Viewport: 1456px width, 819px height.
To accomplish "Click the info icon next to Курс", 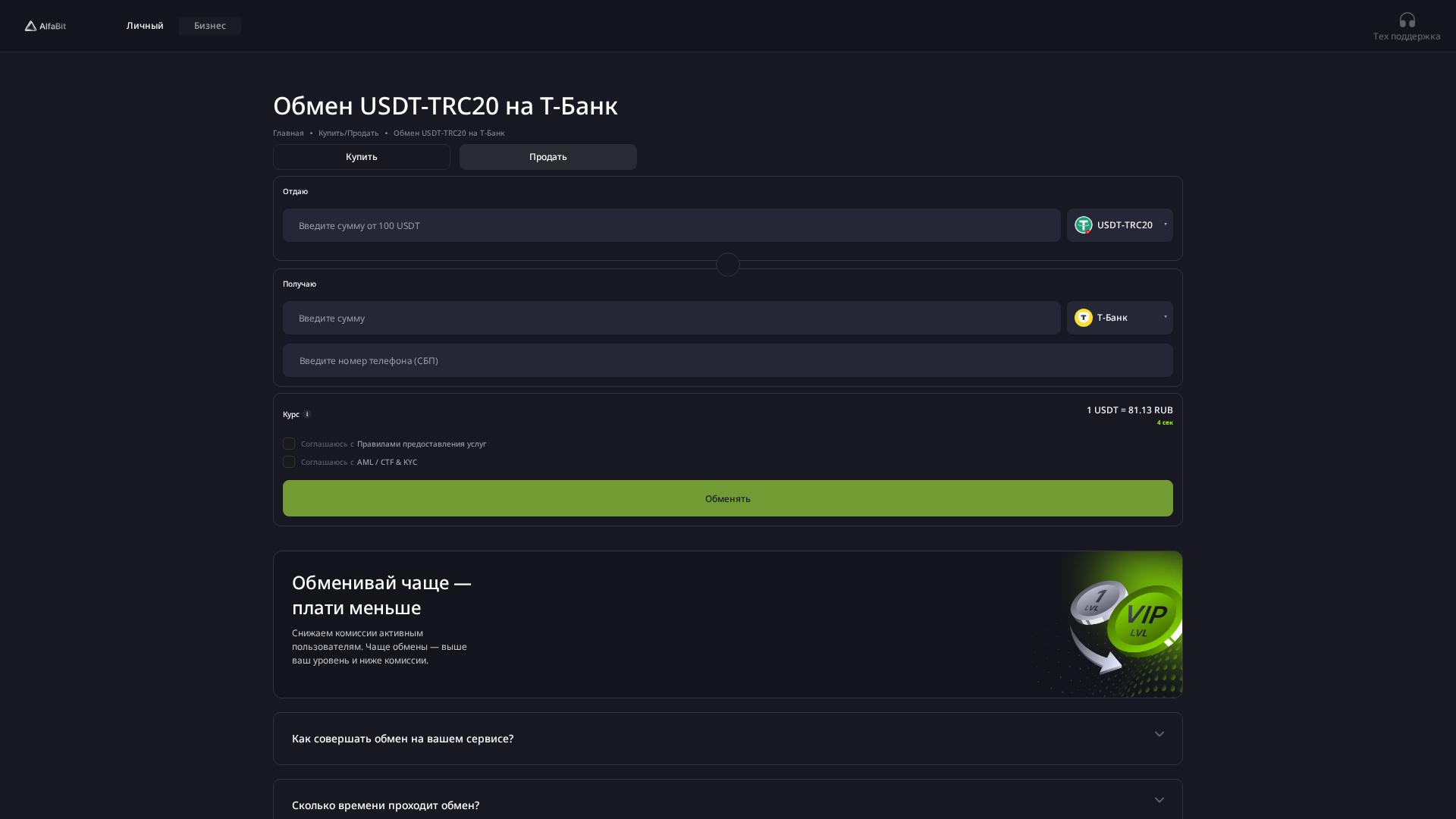I will (x=307, y=414).
